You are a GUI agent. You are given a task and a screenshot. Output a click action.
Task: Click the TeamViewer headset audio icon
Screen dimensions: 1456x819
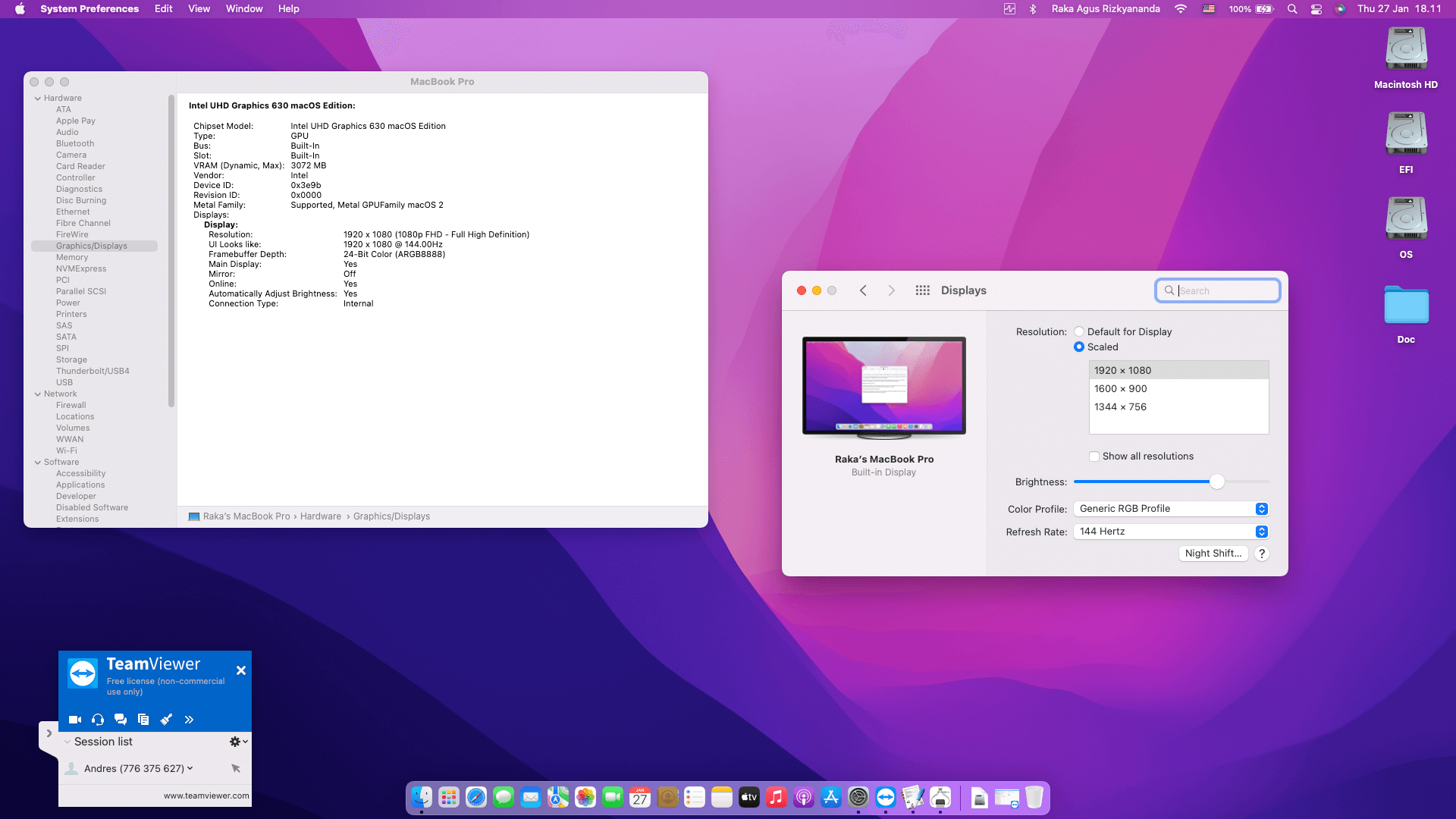point(98,720)
